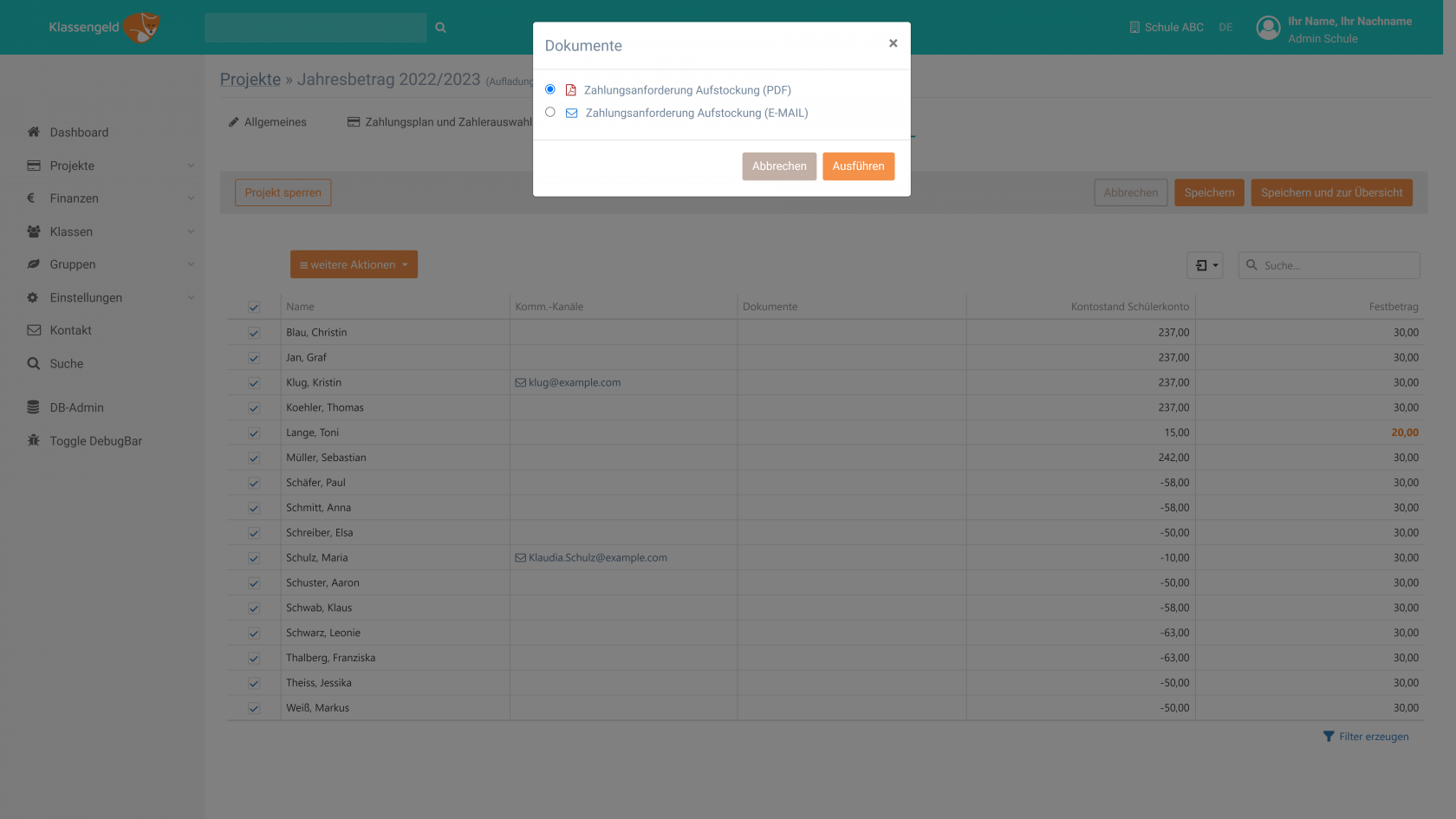Select Zahlungsanforderung Aufstockung (PDF) radio button

pyautogui.click(x=550, y=89)
